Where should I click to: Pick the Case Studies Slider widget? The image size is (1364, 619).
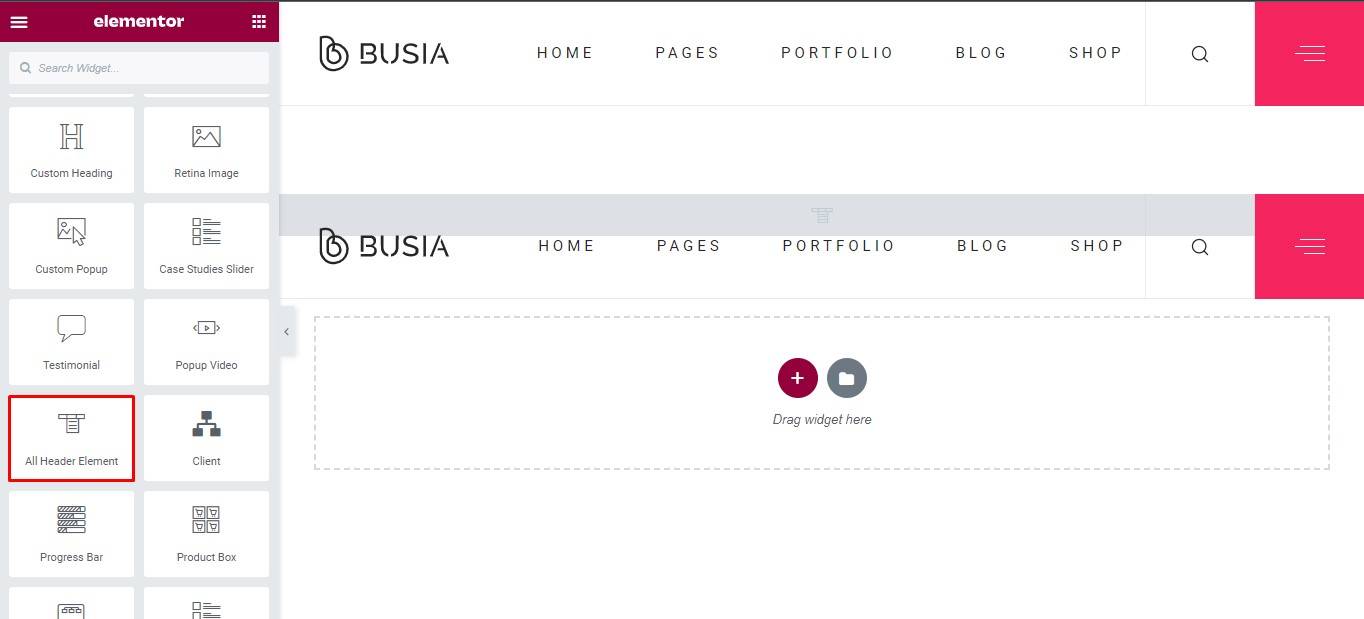pyautogui.click(x=206, y=246)
